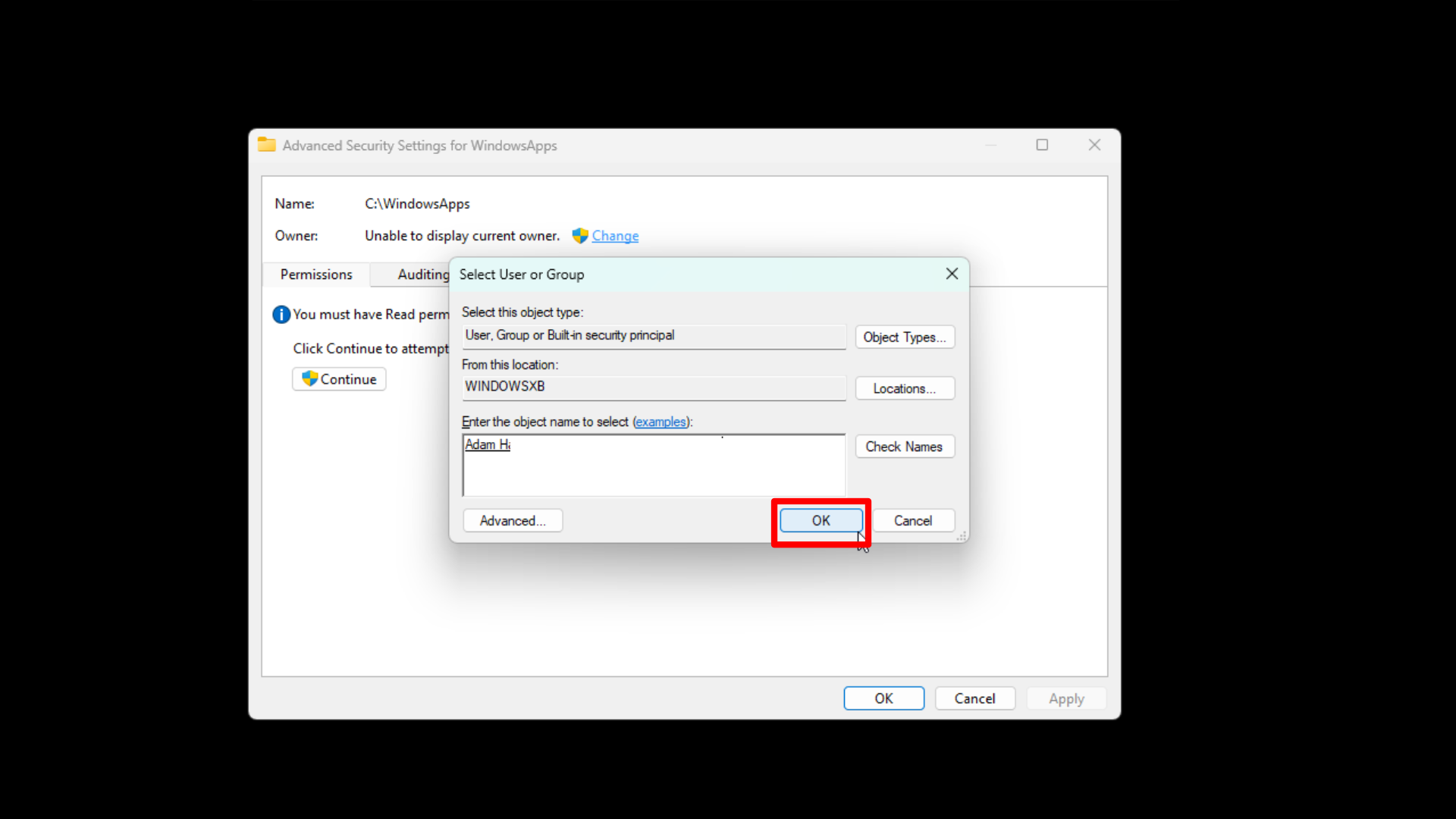Cancel the Select User or Group dialog

click(913, 520)
